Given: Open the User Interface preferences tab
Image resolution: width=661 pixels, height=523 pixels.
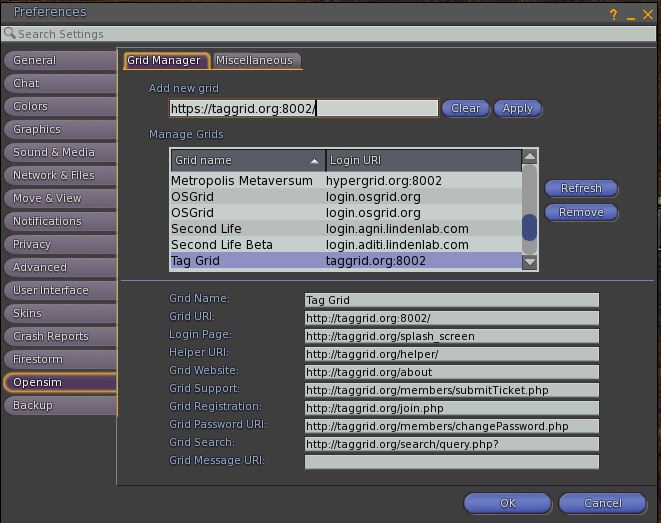Looking at the screenshot, I should point(60,290).
